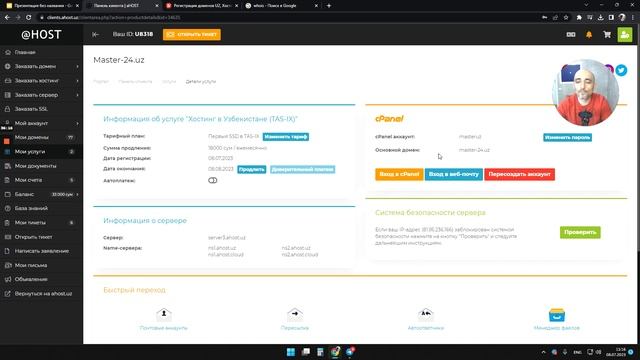Viewport: 640px width, 360px height.
Task: Expand the Заказать домен submenu arrow
Action: (x=78, y=66)
